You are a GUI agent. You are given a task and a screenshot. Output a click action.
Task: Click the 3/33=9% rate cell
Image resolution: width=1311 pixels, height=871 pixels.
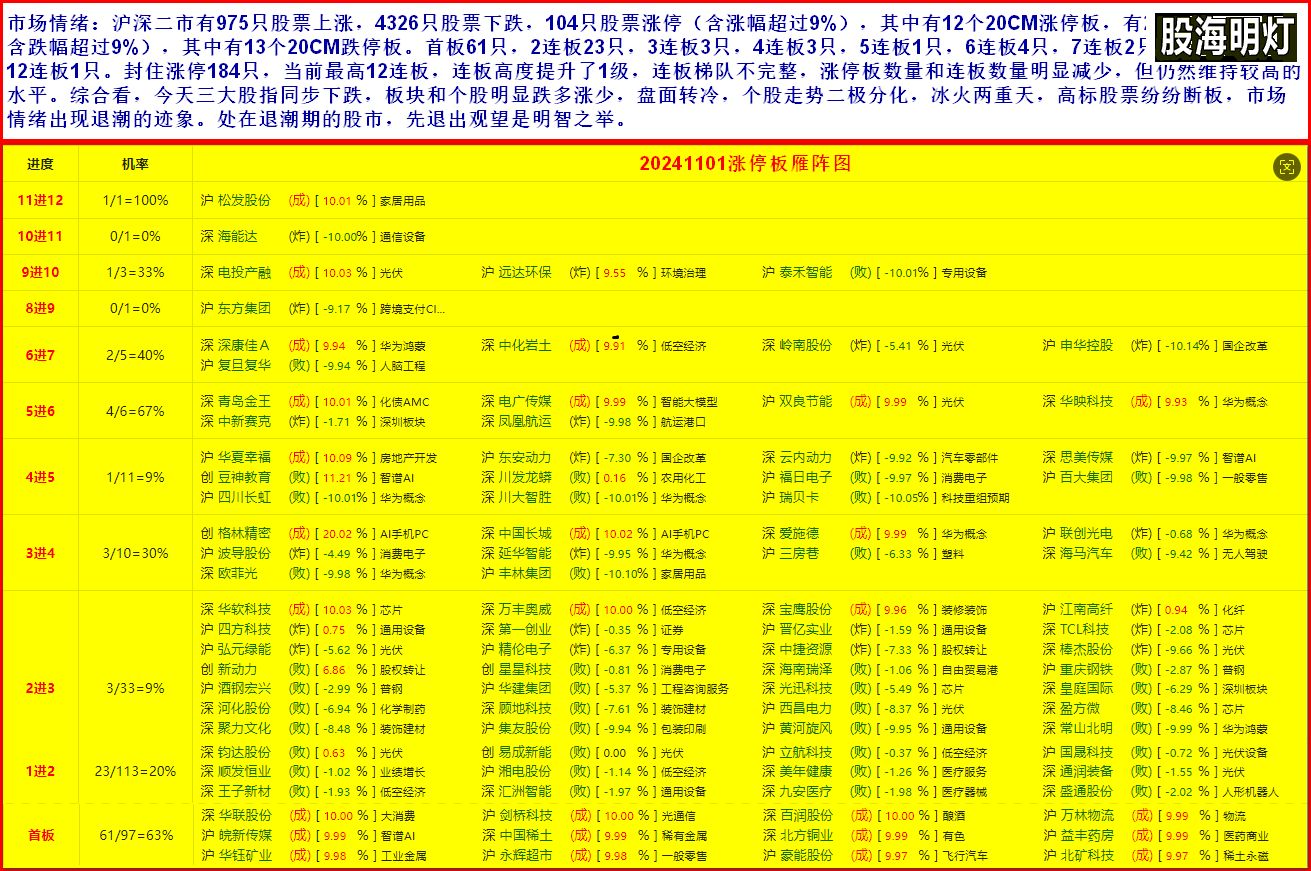135,688
